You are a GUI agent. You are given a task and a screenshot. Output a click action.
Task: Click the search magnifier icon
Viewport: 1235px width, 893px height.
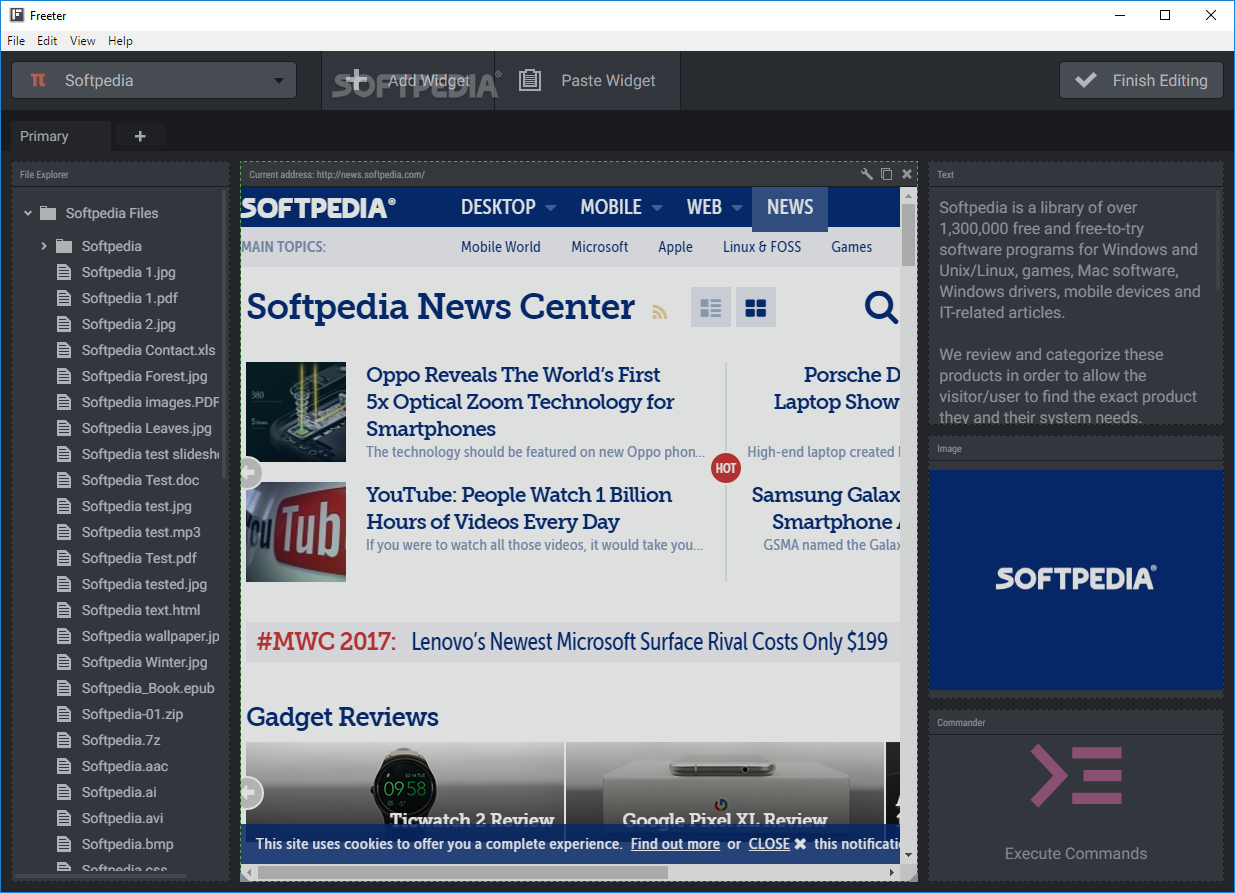pyautogui.click(x=881, y=307)
